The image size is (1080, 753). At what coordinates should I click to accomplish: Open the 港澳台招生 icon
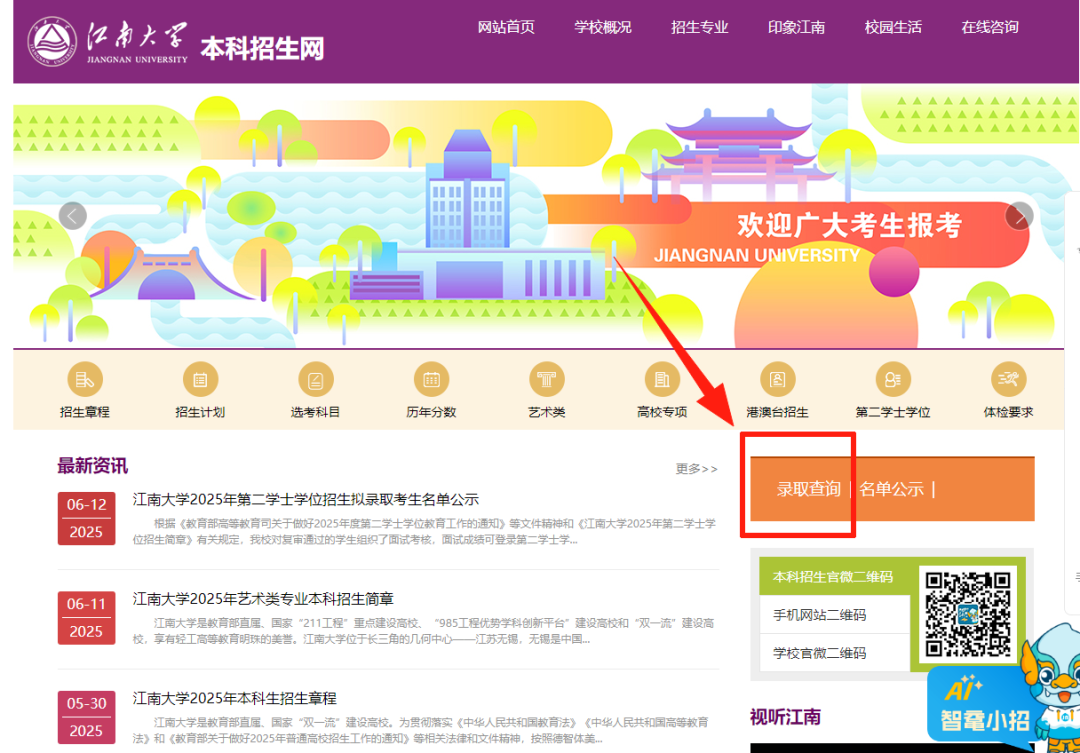pyautogui.click(x=777, y=382)
